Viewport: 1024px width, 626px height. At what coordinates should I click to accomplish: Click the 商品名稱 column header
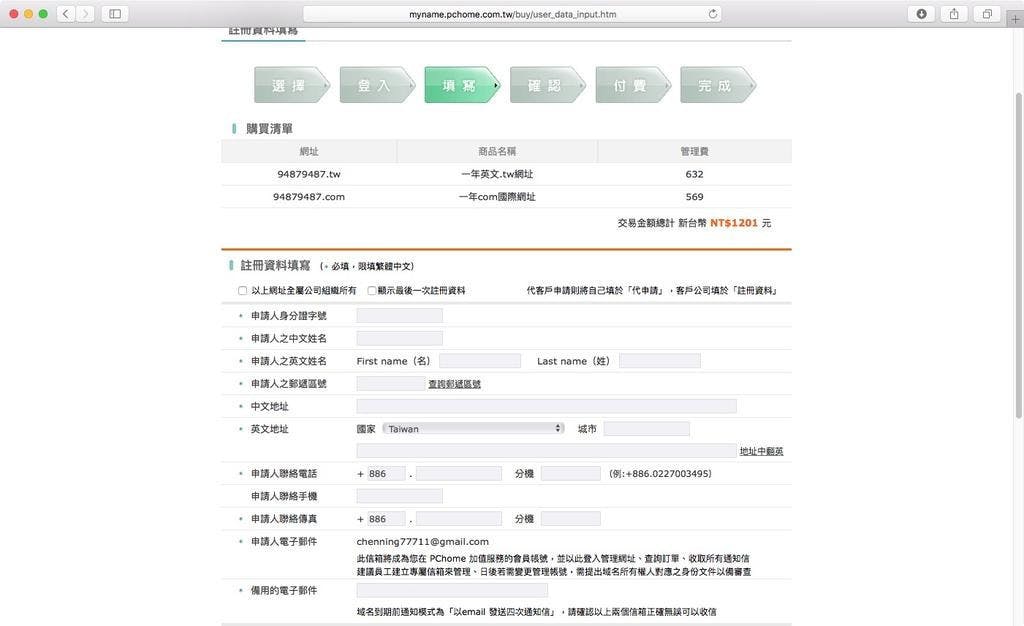497,151
